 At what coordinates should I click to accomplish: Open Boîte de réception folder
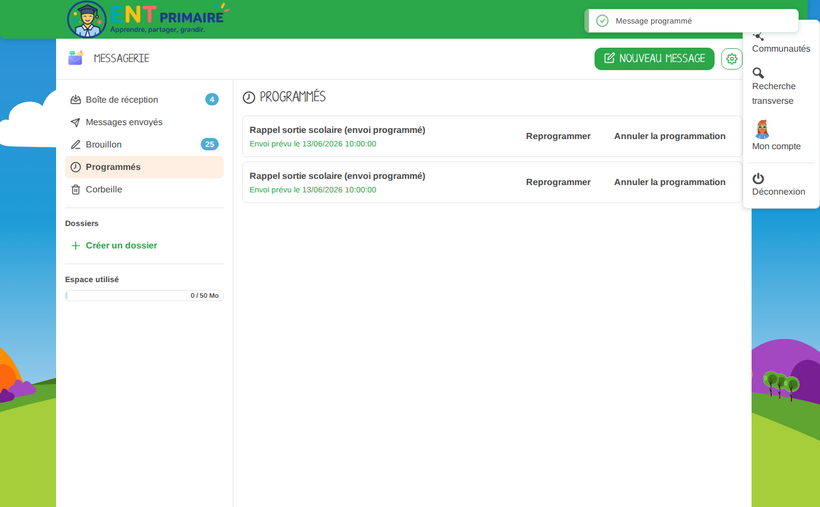point(144,99)
